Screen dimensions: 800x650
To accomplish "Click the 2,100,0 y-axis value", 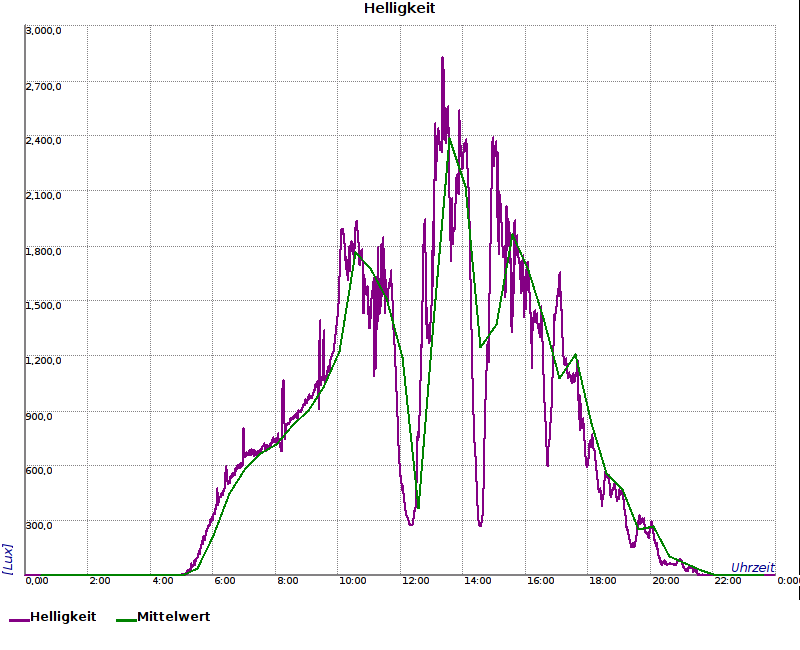I will pyautogui.click(x=43, y=195).
